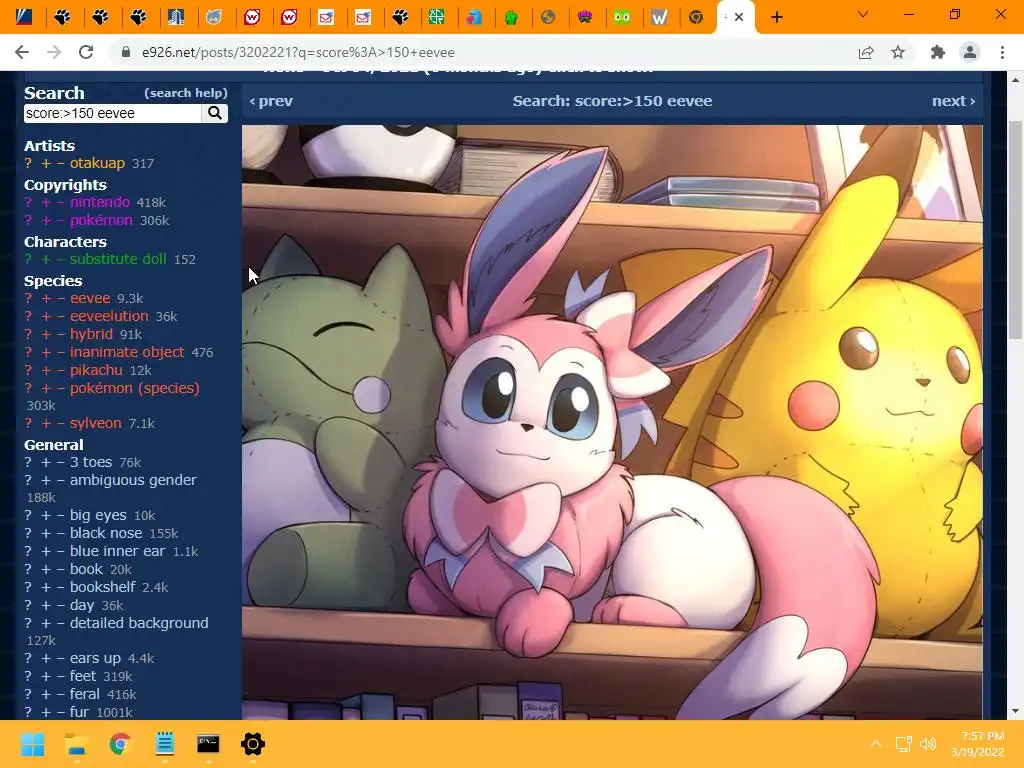View site information via the padlock icon

[126, 52]
